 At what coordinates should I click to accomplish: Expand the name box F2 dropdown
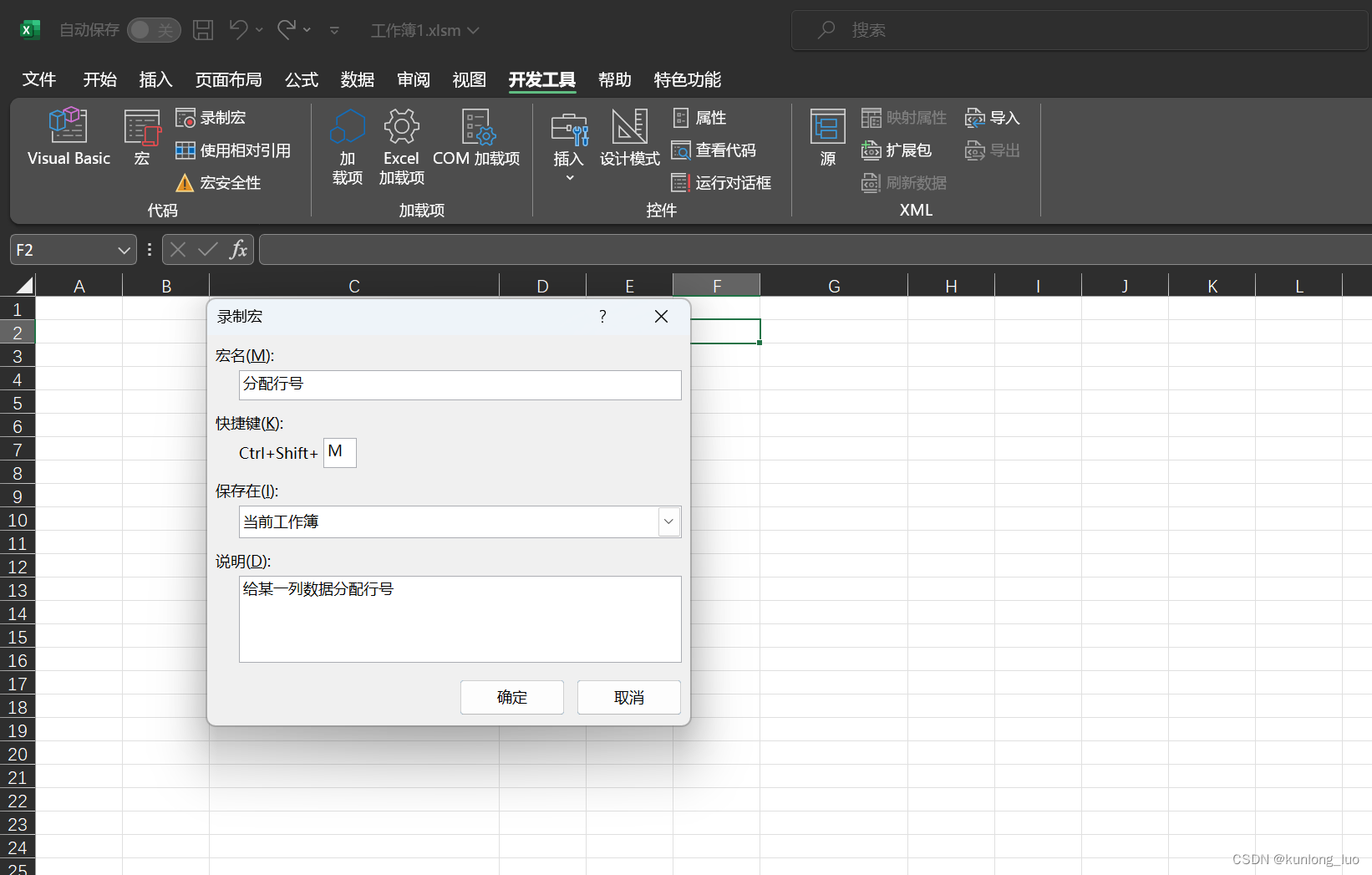click(124, 250)
